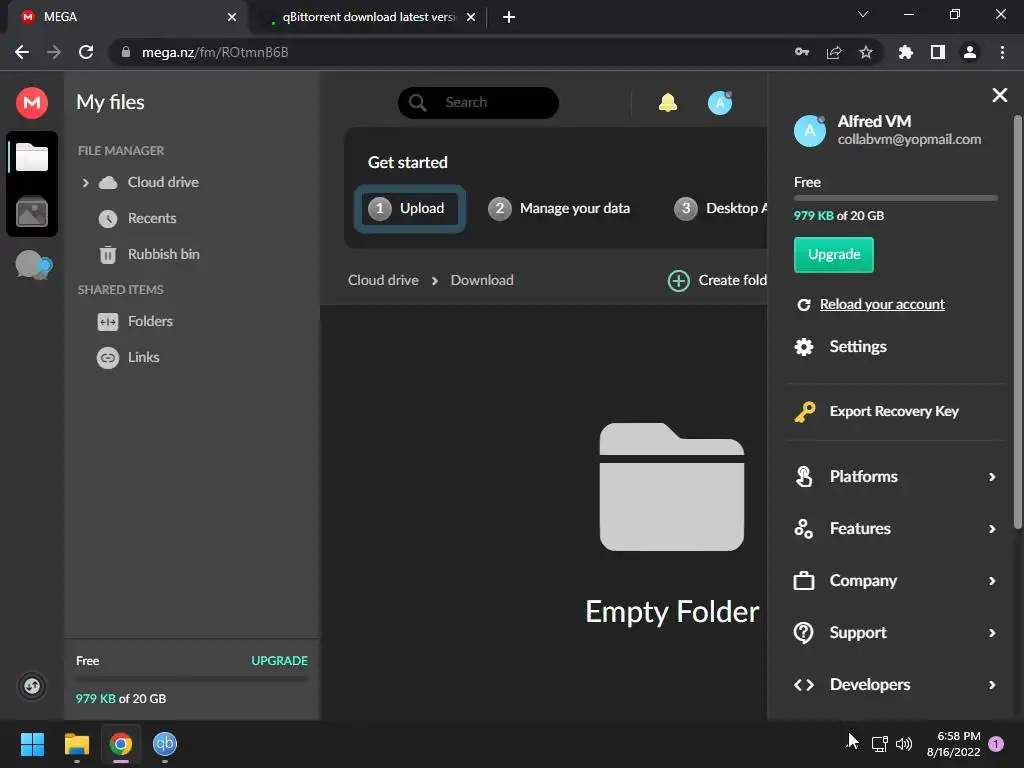
Task: Open File Explorer from taskbar
Action: coord(76,744)
